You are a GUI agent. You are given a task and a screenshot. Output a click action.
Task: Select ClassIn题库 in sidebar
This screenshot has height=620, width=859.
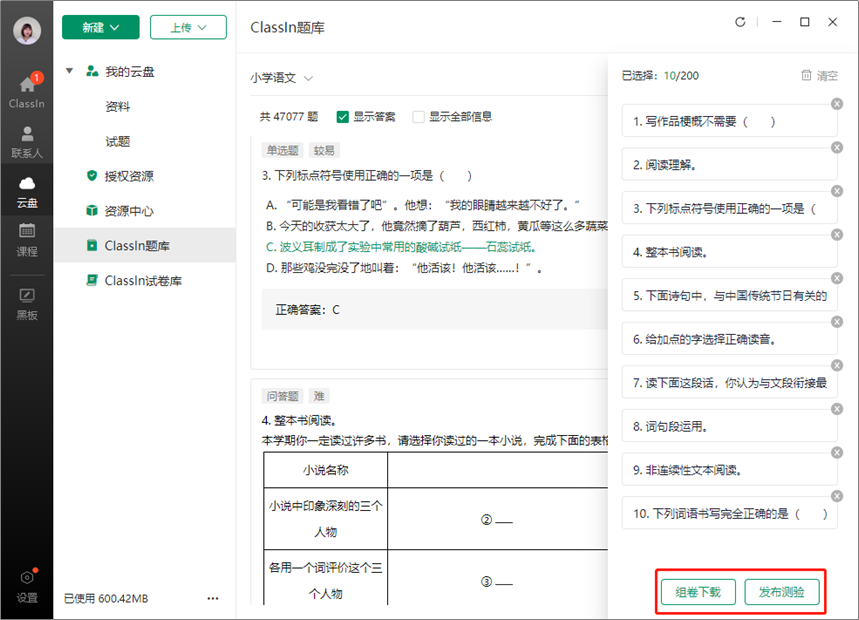tap(145, 245)
